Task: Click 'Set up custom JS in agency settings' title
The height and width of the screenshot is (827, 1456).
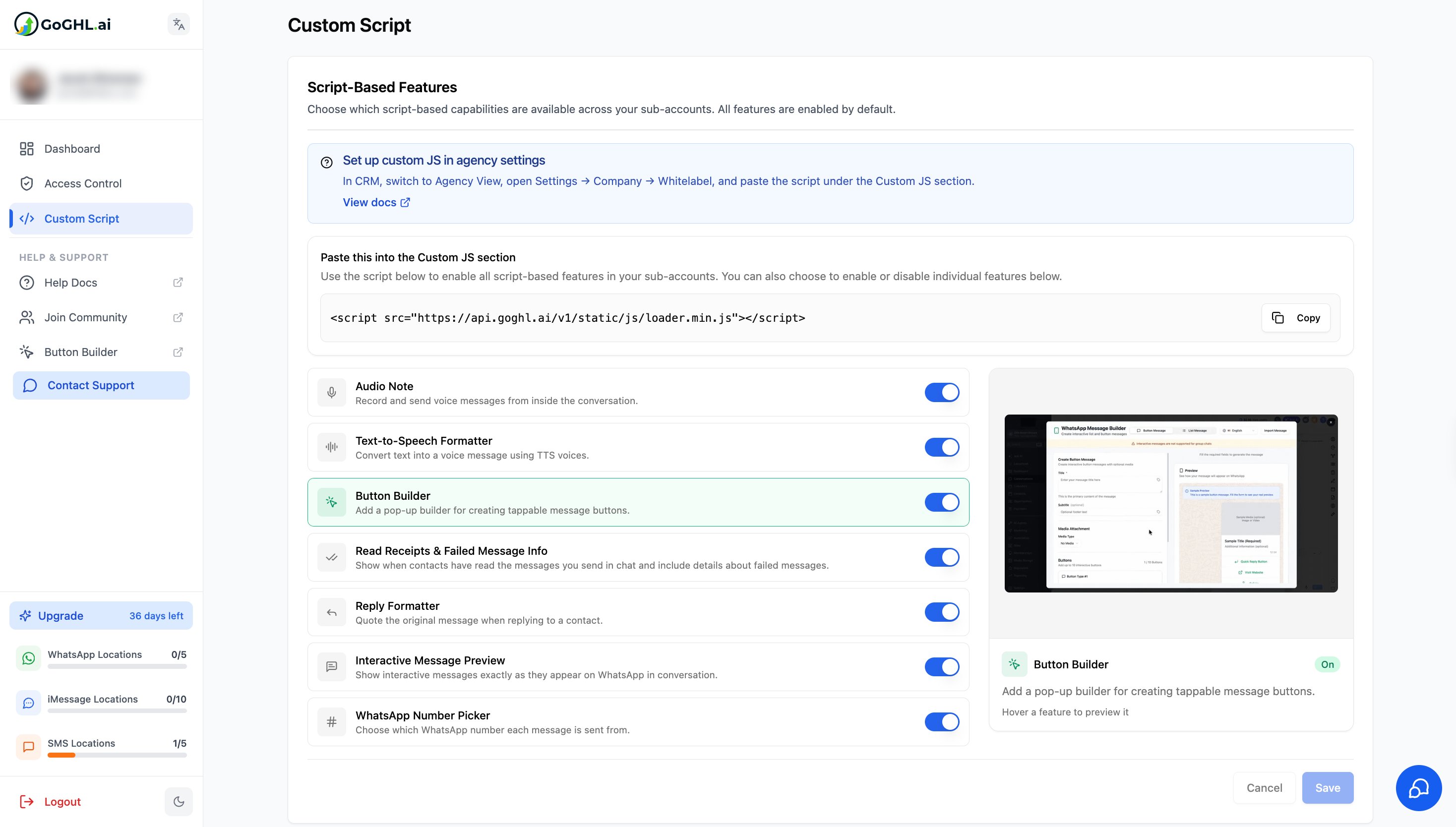Action: 444,160
